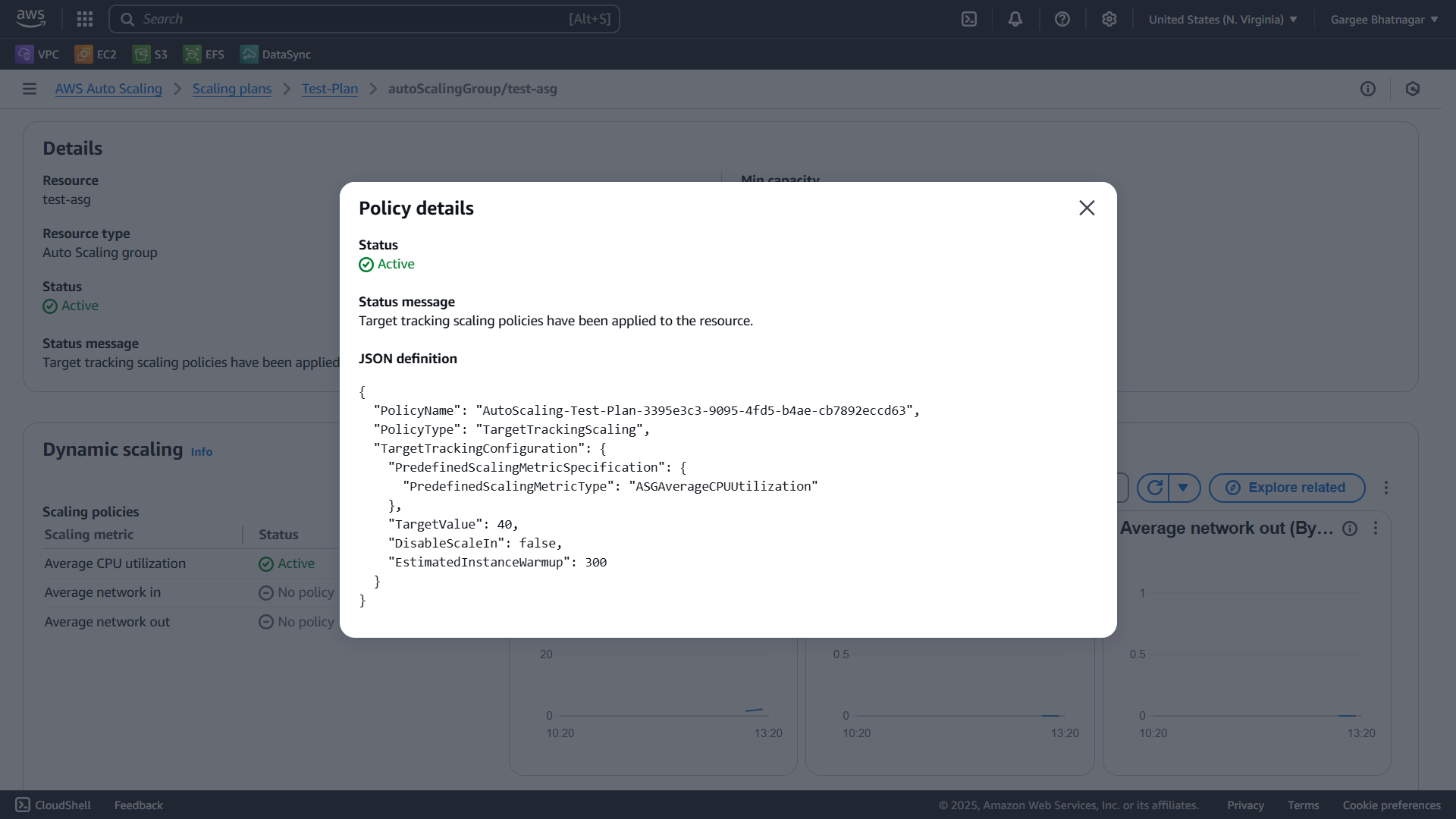Image resolution: width=1456 pixels, height=819 pixels.
Task: Click the TargetValue 40 line in JSON
Action: [453, 524]
